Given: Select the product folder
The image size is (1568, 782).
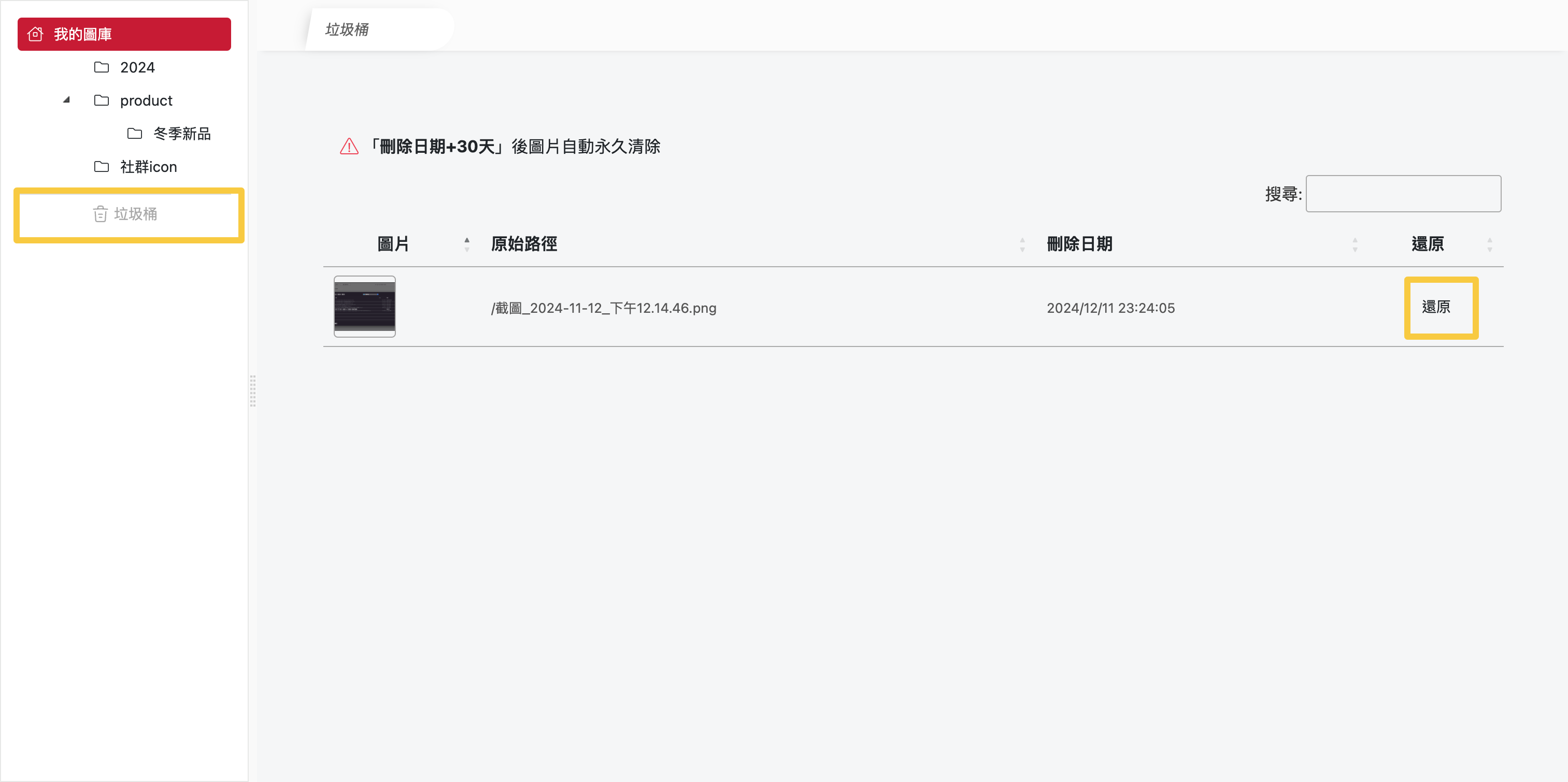Looking at the screenshot, I should coord(146,100).
